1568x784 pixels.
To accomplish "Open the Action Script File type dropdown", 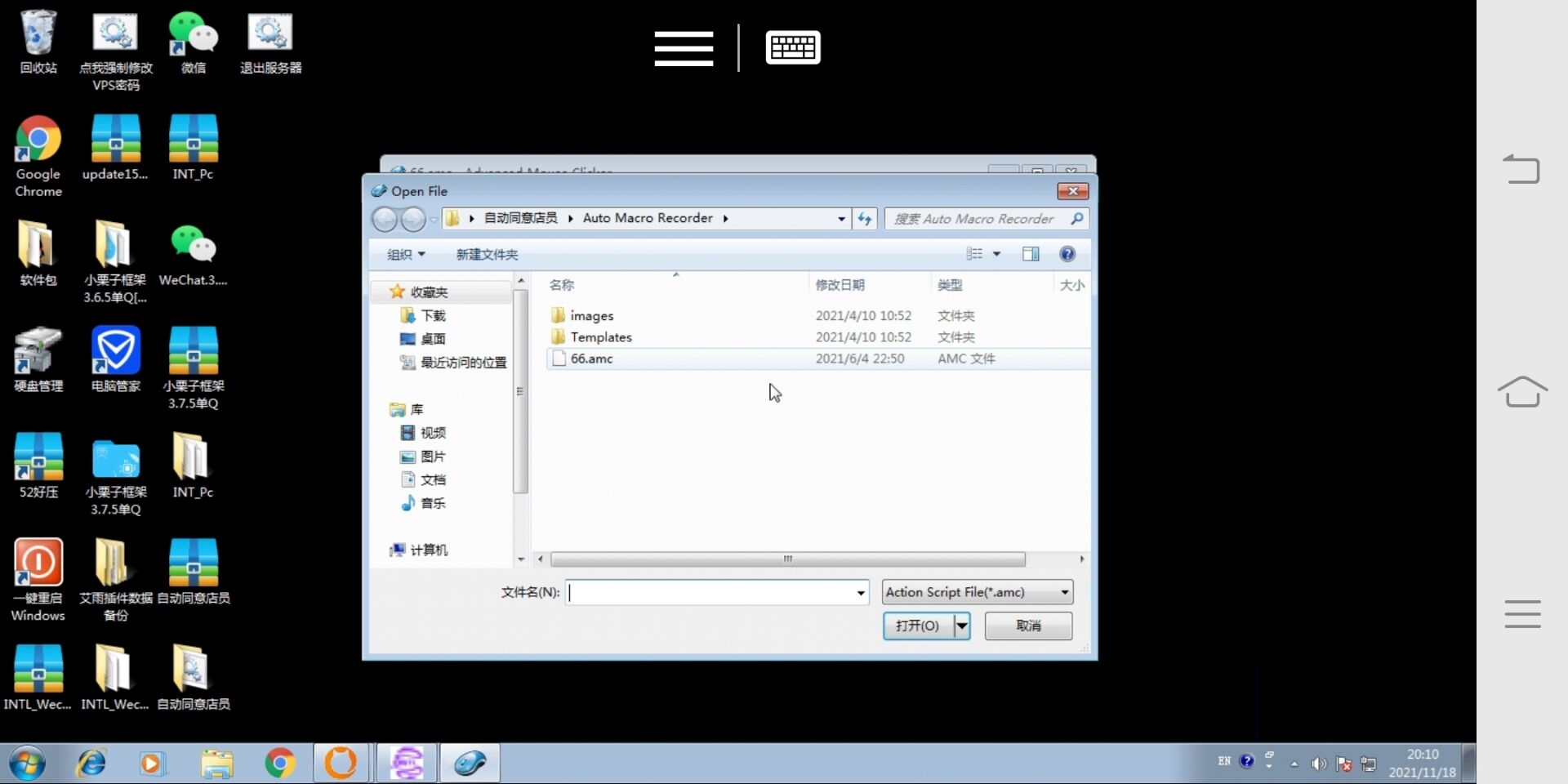I will point(977,592).
